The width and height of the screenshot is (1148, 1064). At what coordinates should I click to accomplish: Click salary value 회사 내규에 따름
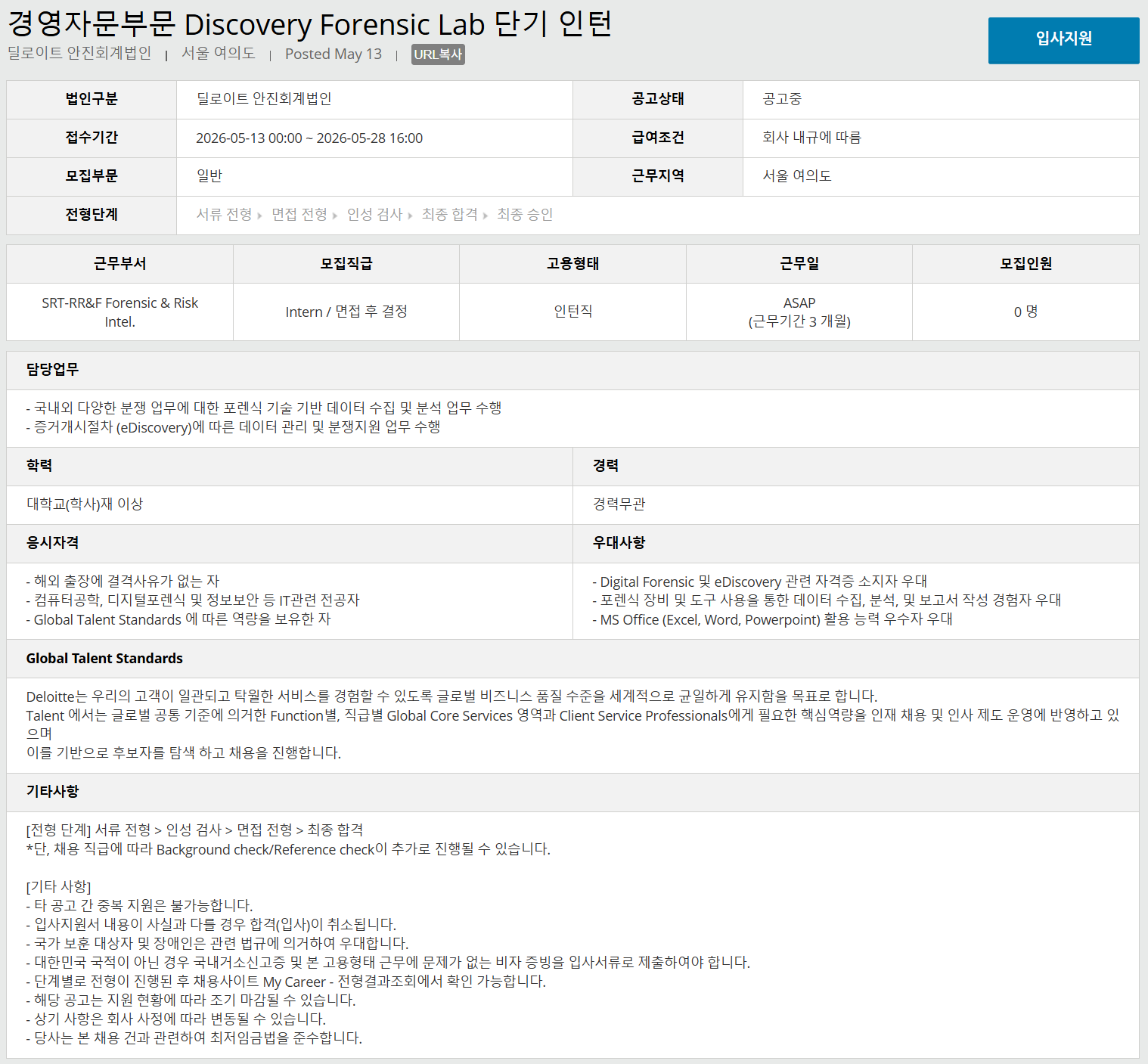point(811,138)
